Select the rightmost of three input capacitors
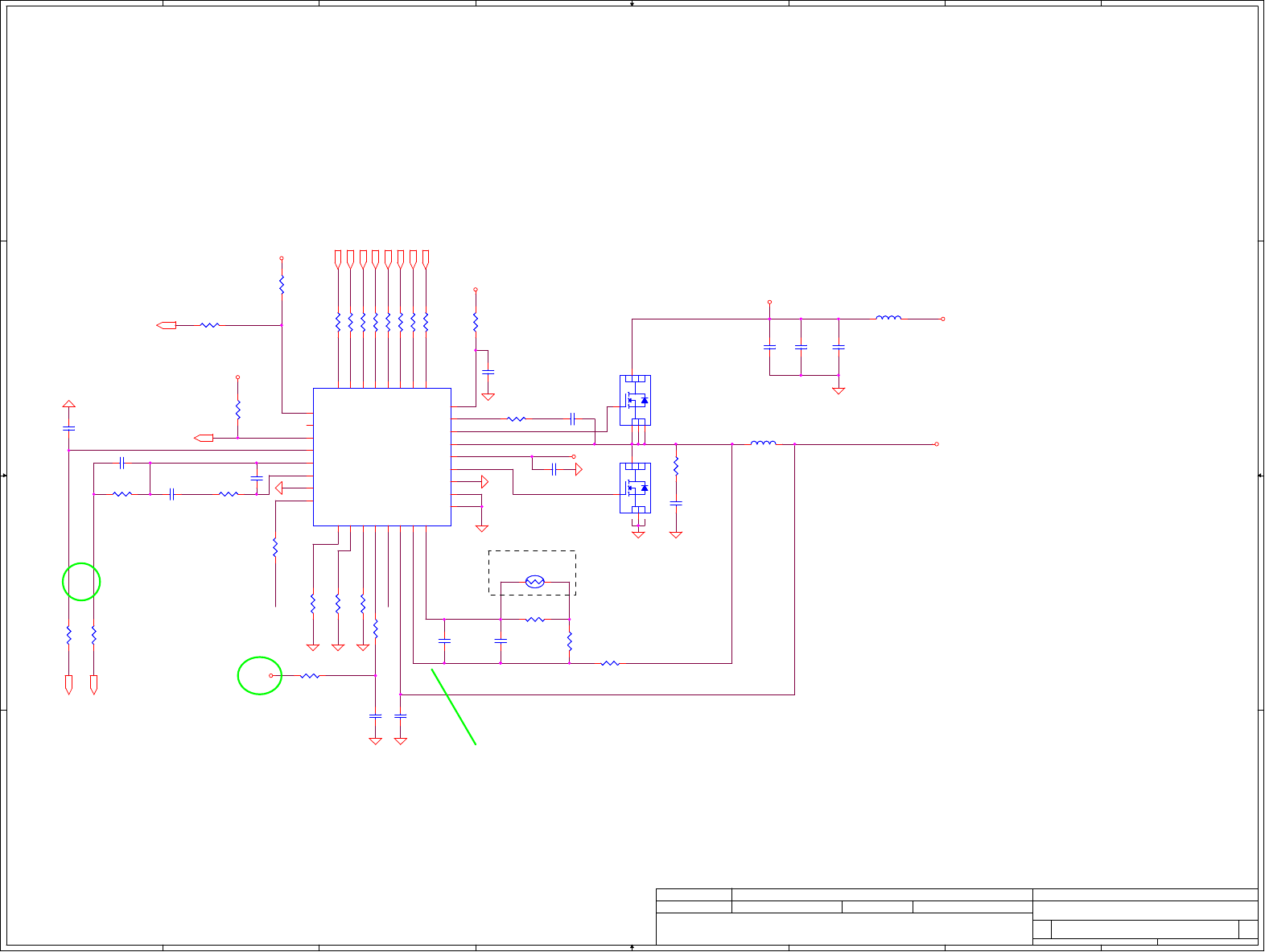The height and width of the screenshot is (952, 1265). [x=839, y=348]
